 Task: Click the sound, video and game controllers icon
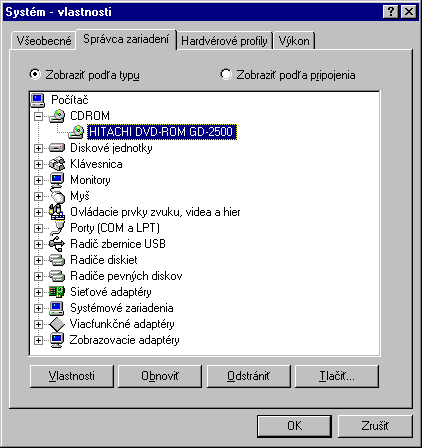(x=57, y=212)
